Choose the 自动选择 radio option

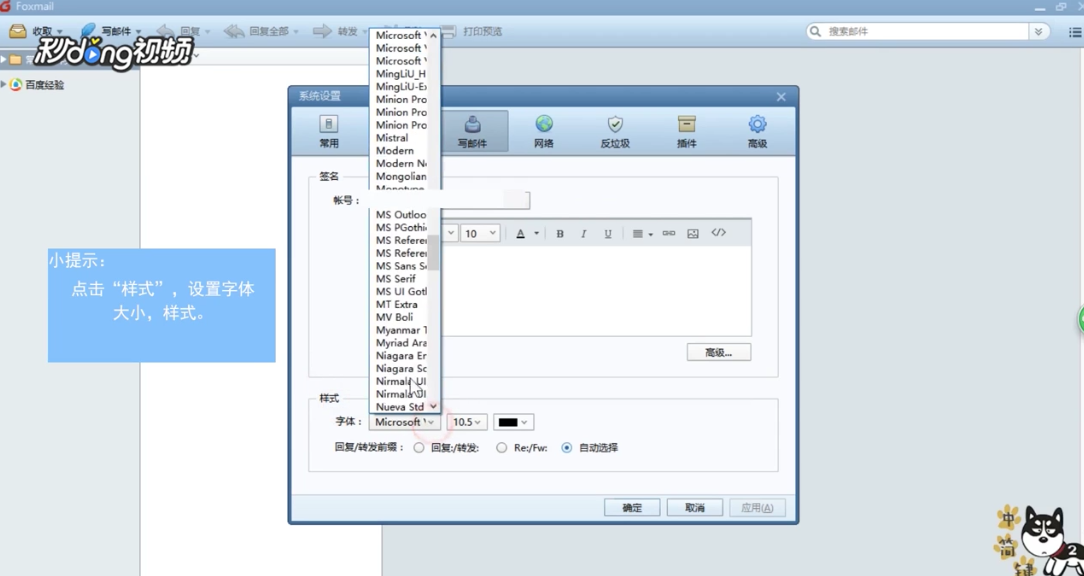pos(566,447)
